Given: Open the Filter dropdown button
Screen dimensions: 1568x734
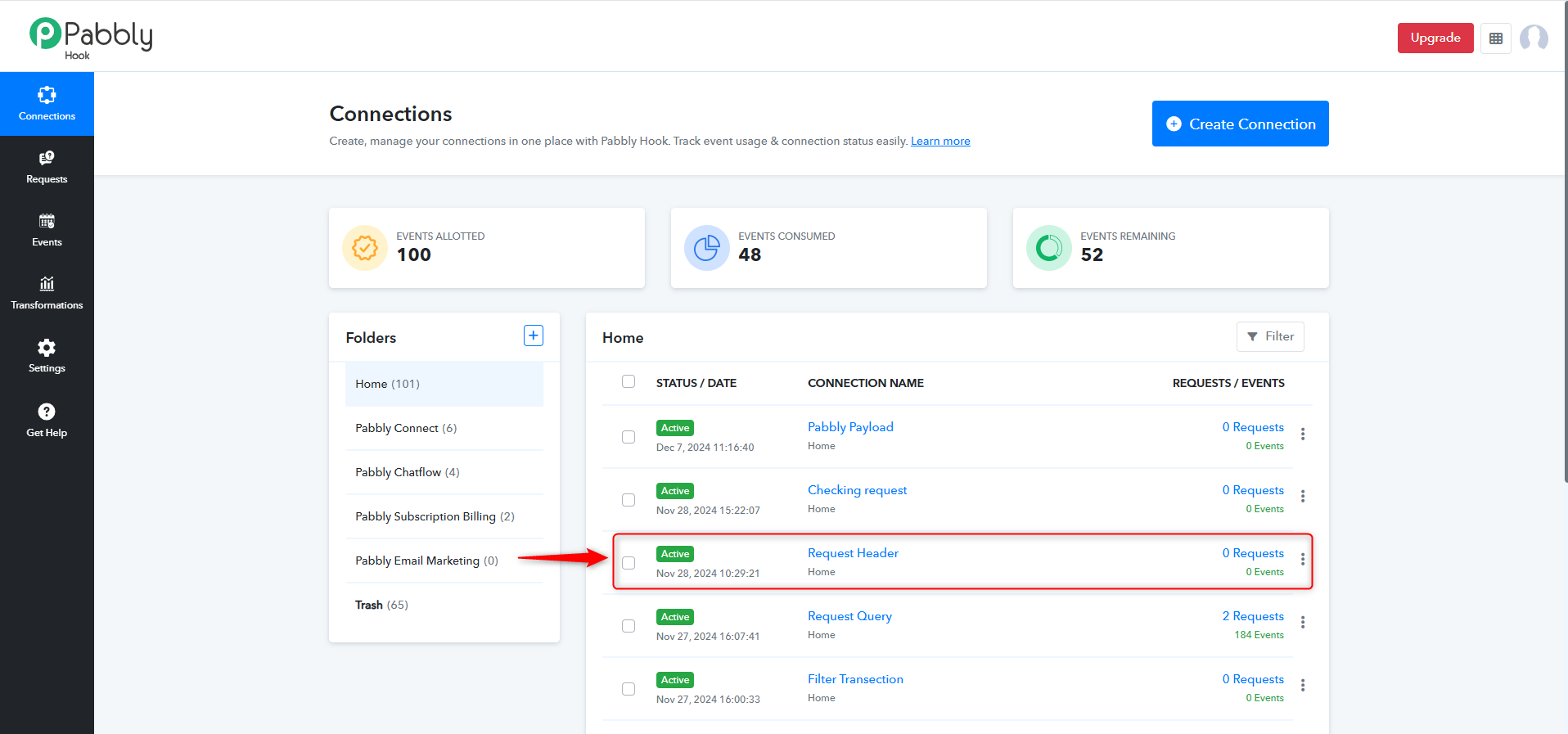Looking at the screenshot, I should coord(1270,336).
